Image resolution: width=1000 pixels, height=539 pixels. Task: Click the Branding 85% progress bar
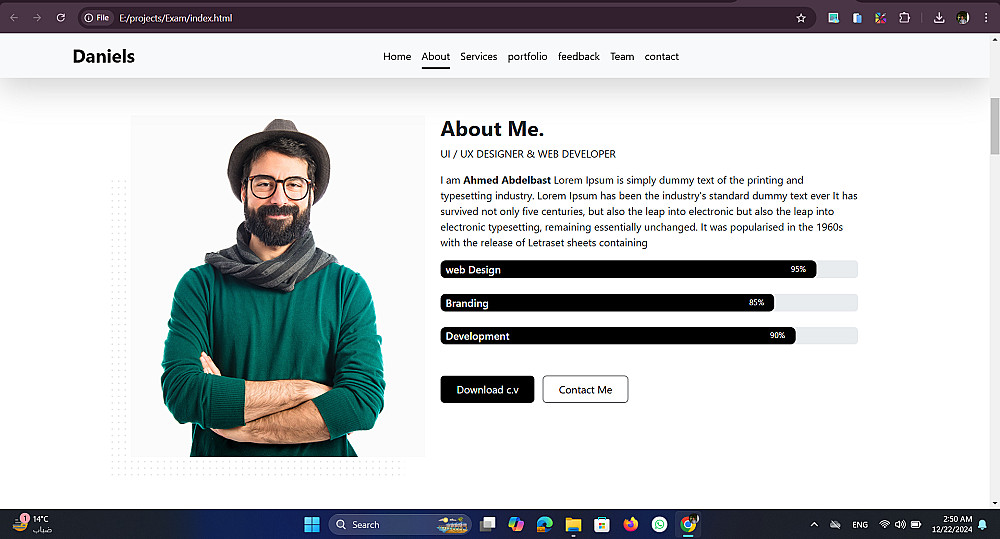coord(649,302)
